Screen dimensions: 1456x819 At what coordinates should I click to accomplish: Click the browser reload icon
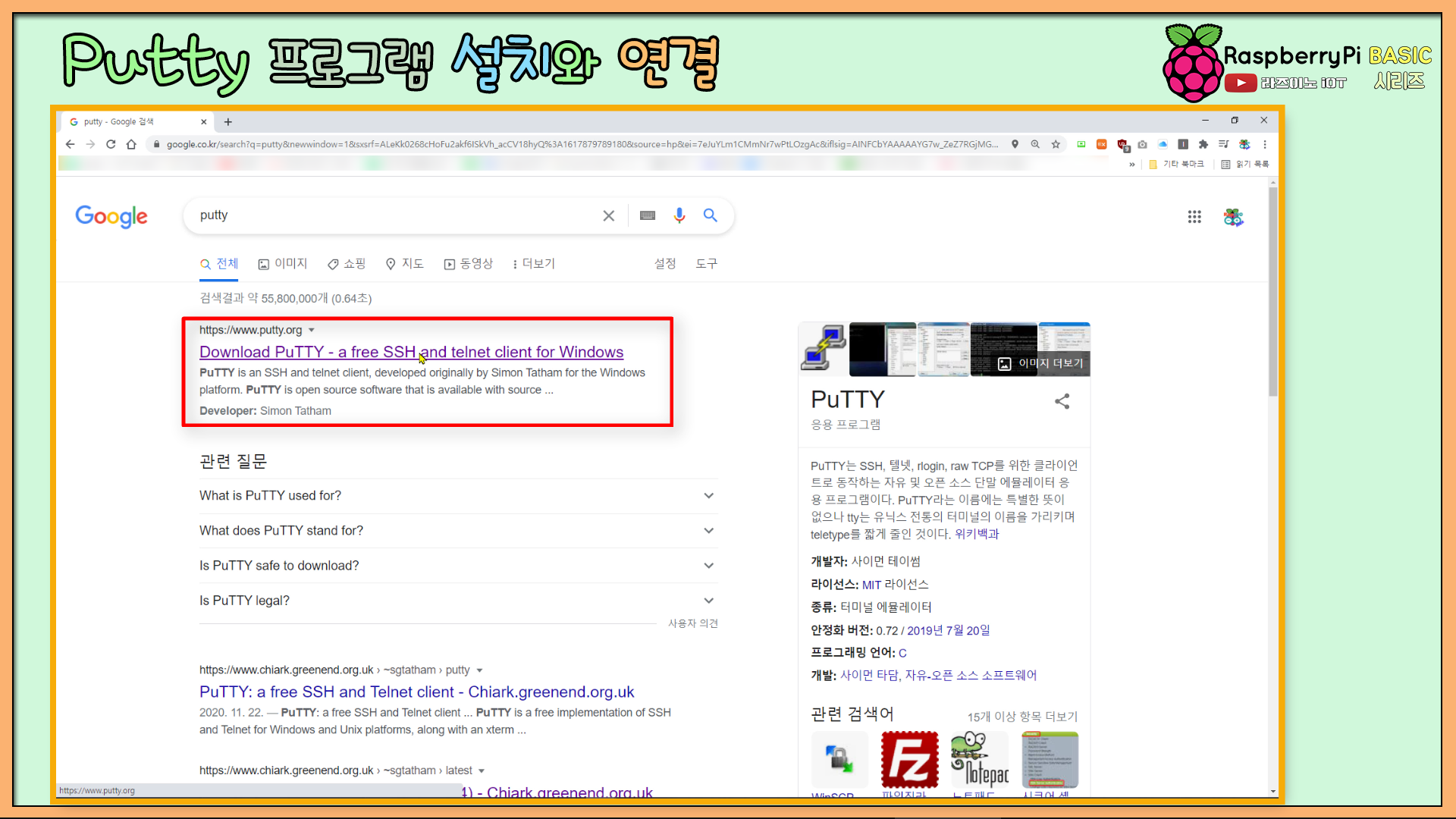pyautogui.click(x=111, y=144)
